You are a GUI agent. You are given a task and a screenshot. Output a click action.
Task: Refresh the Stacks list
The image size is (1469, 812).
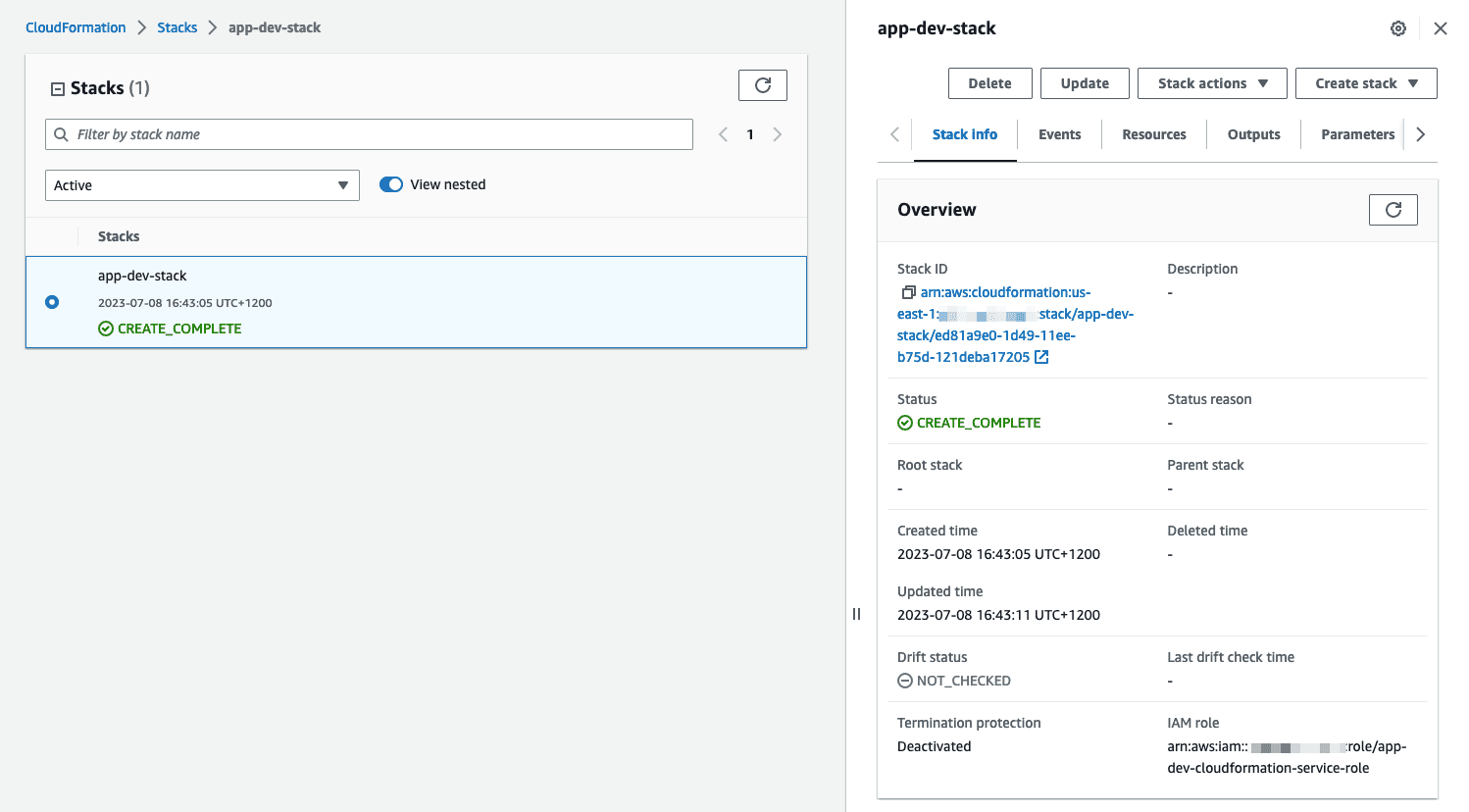763,85
